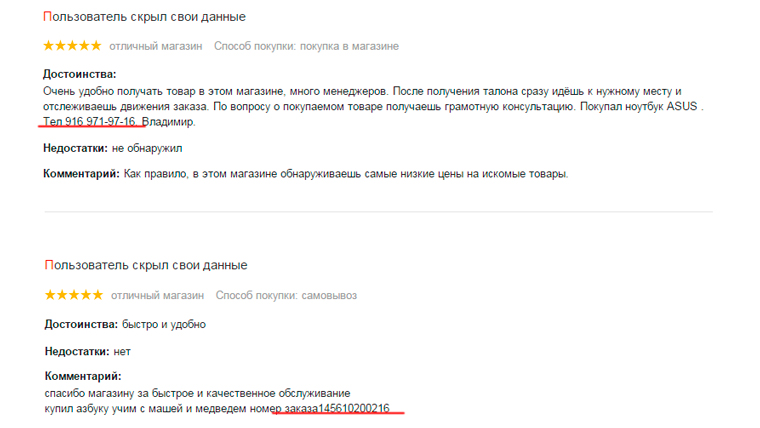This screenshot has height=428, width=760.
Task: Click 'Достоинства: быстро и удобно' line
Action: [125, 324]
